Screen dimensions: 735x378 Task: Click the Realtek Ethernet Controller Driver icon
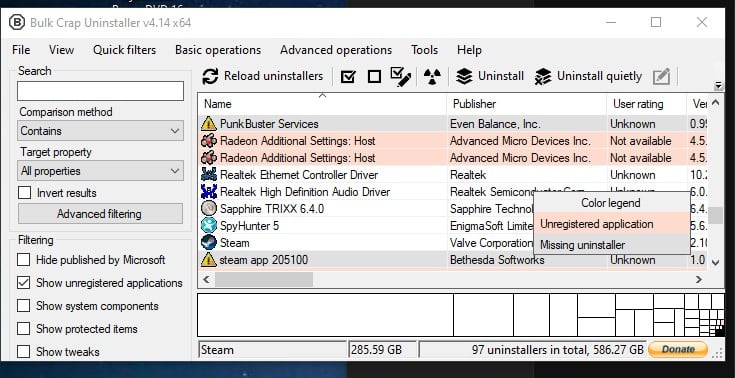[x=209, y=174]
